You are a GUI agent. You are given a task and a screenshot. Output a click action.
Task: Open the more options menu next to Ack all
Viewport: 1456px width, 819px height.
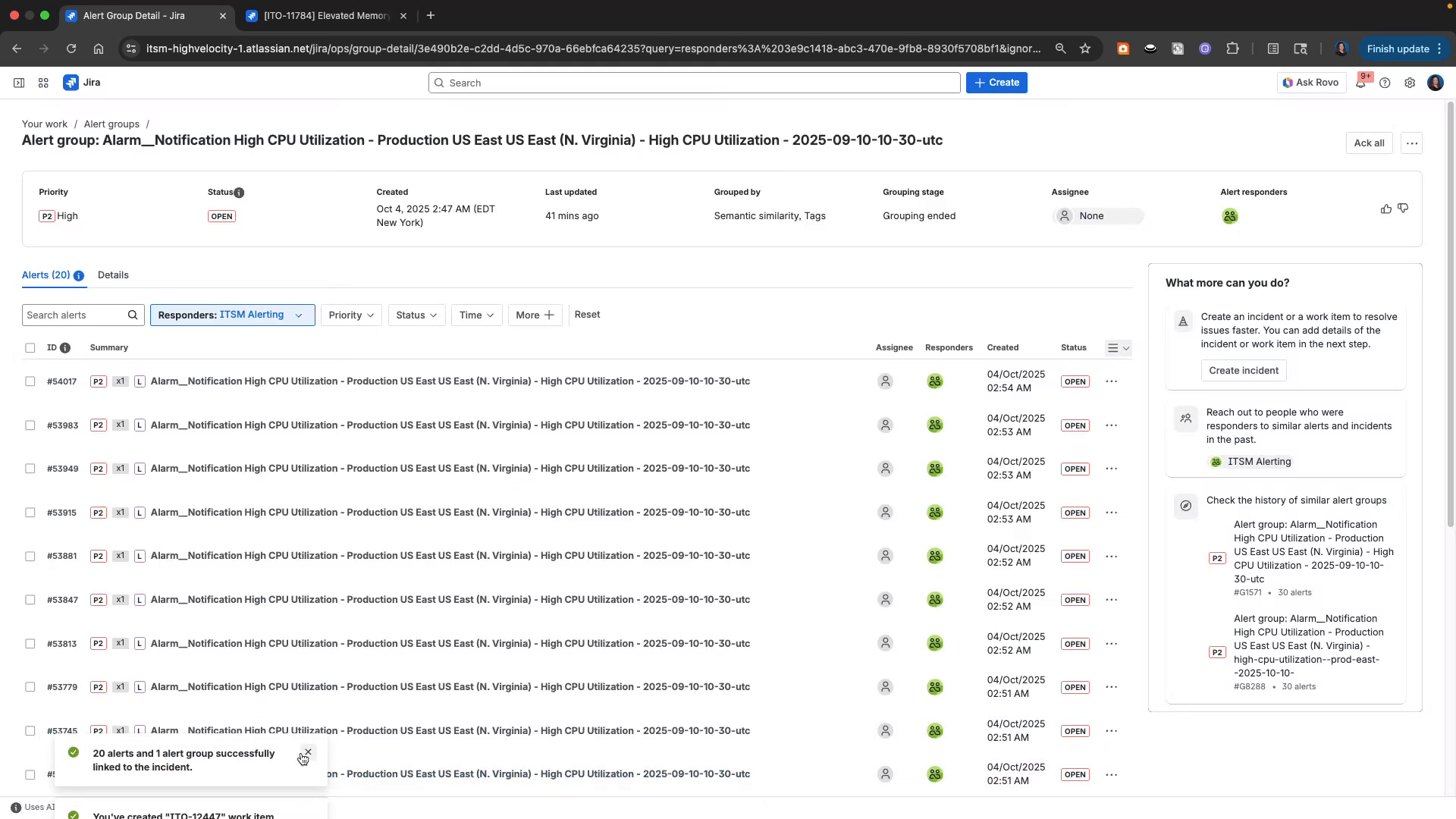[1411, 143]
